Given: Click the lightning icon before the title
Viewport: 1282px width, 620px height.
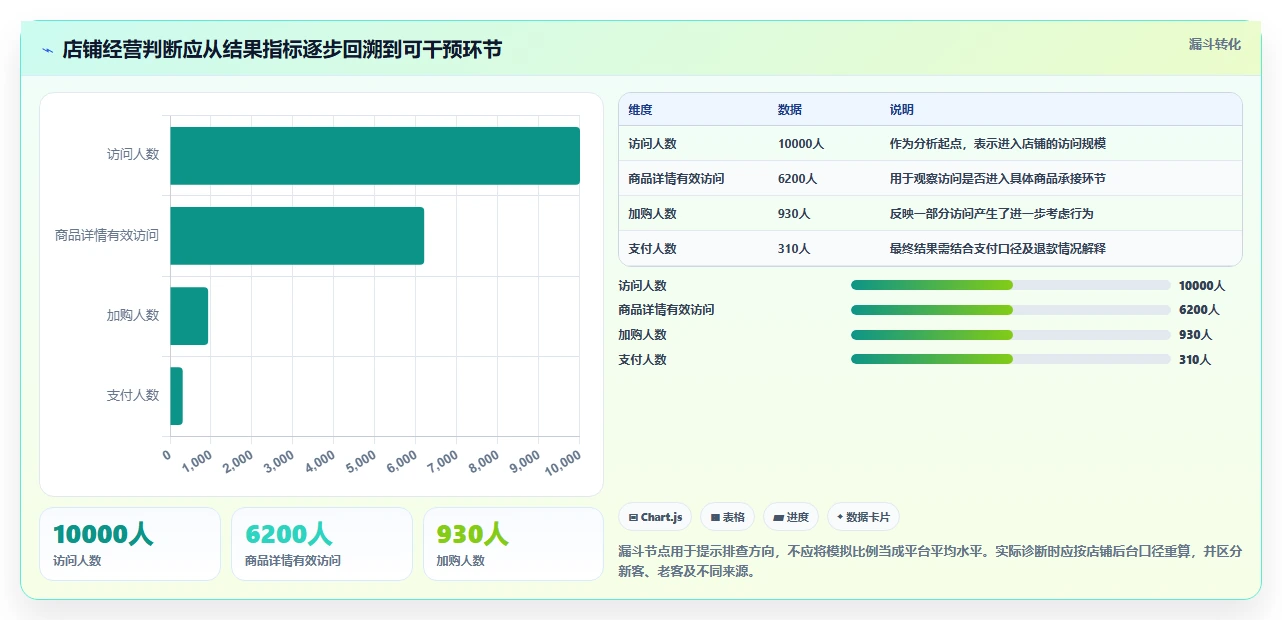Looking at the screenshot, I should coord(47,50).
